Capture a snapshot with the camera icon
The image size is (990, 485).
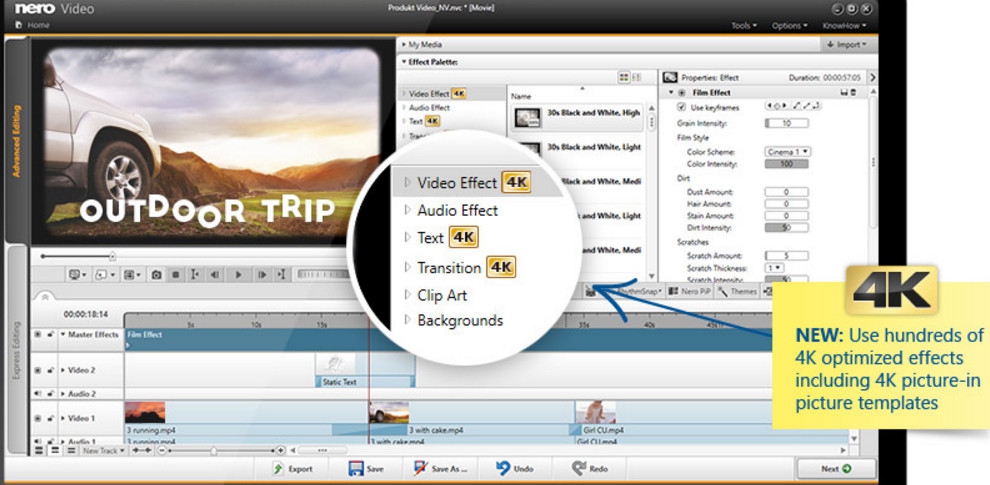point(156,275)
